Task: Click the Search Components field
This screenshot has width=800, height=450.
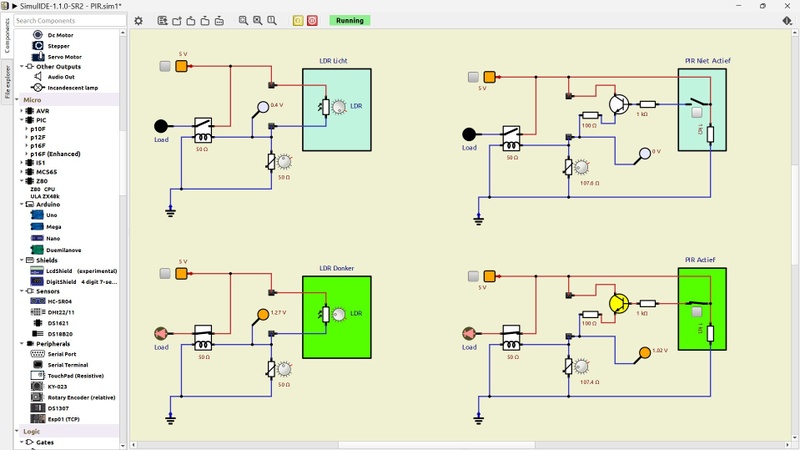Action: pos(70,20)
